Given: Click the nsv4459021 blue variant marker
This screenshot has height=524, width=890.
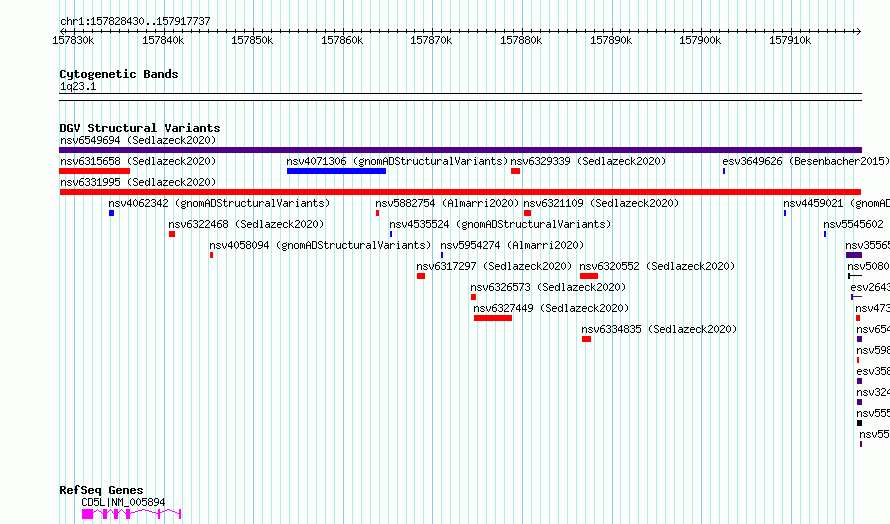Looking at the screenshot, I should click(x=785, y=213).
